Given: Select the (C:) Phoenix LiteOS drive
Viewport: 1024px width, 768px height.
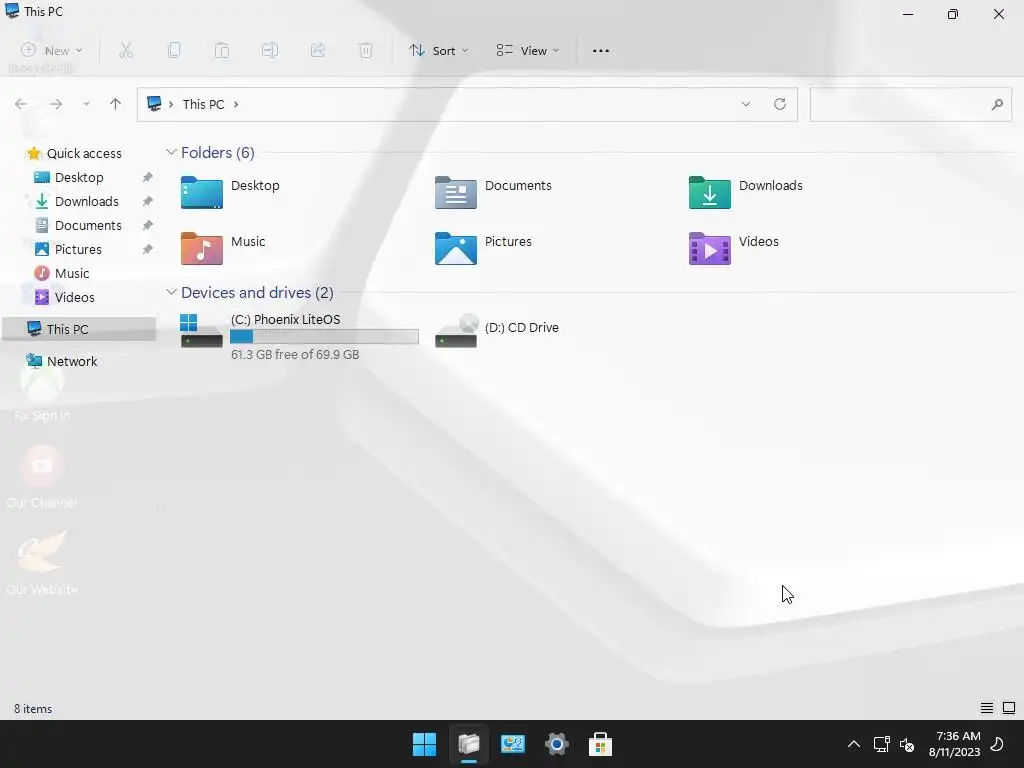Looking at the screenshot, I should pos(299,336).
